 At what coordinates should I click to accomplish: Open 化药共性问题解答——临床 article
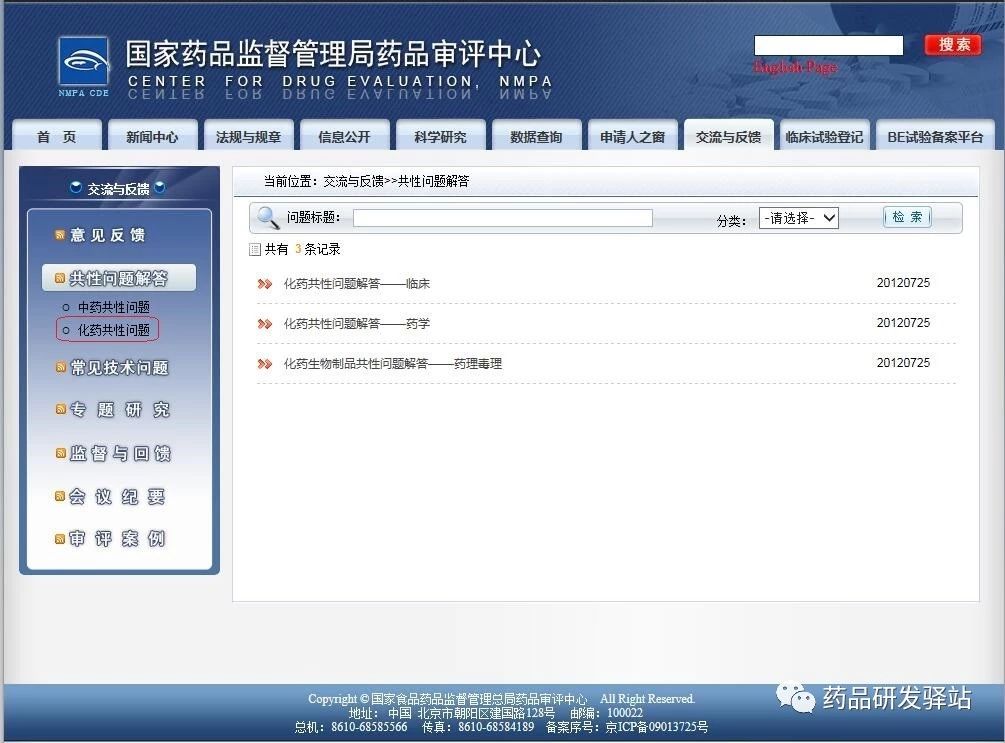coord(356,284)
